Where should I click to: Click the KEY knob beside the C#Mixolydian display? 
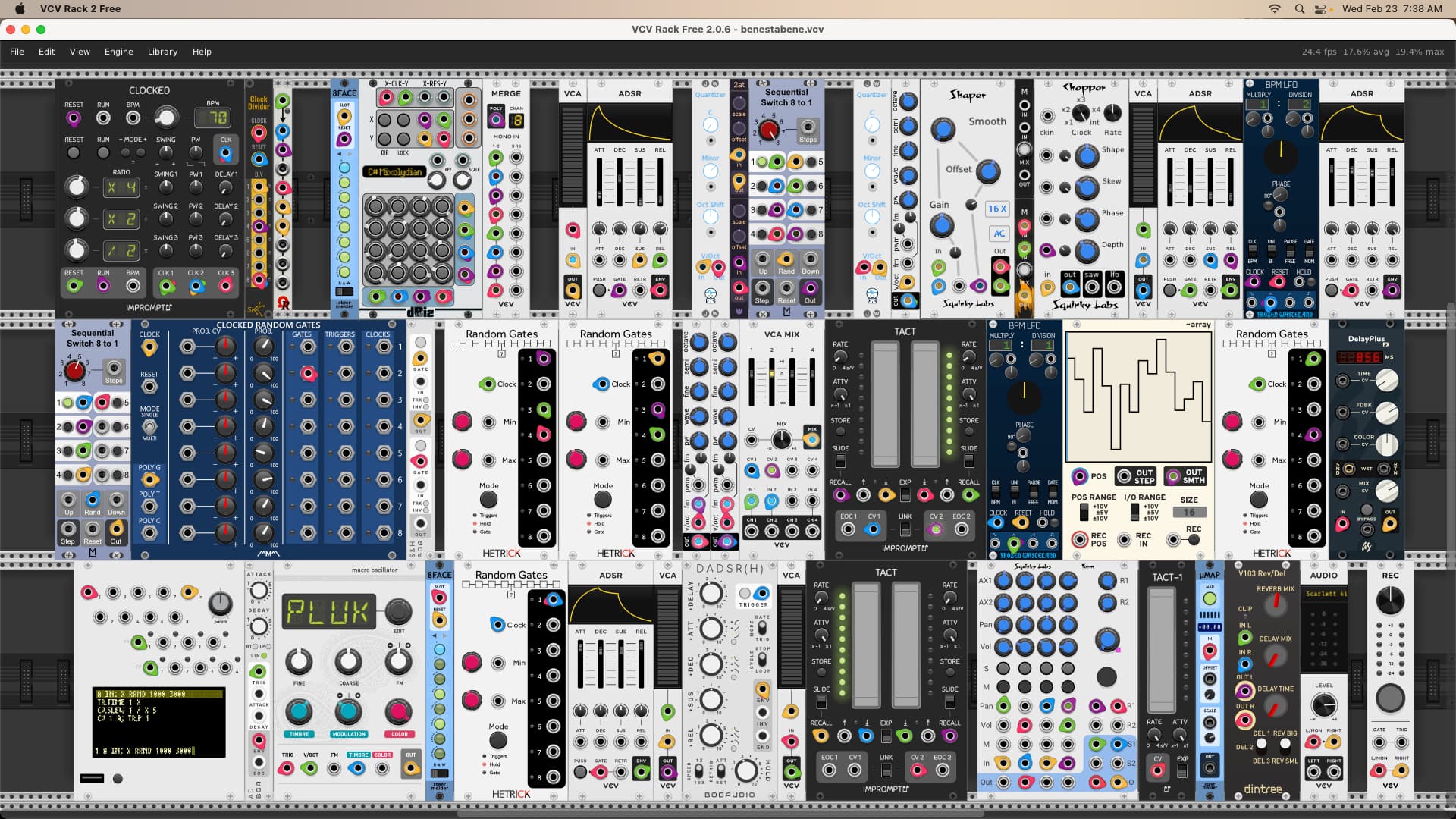click(437, 180)
